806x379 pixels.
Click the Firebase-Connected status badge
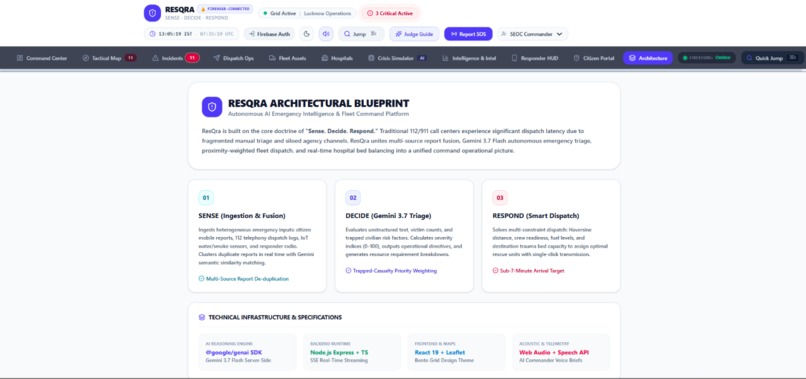tap(225, 9)
